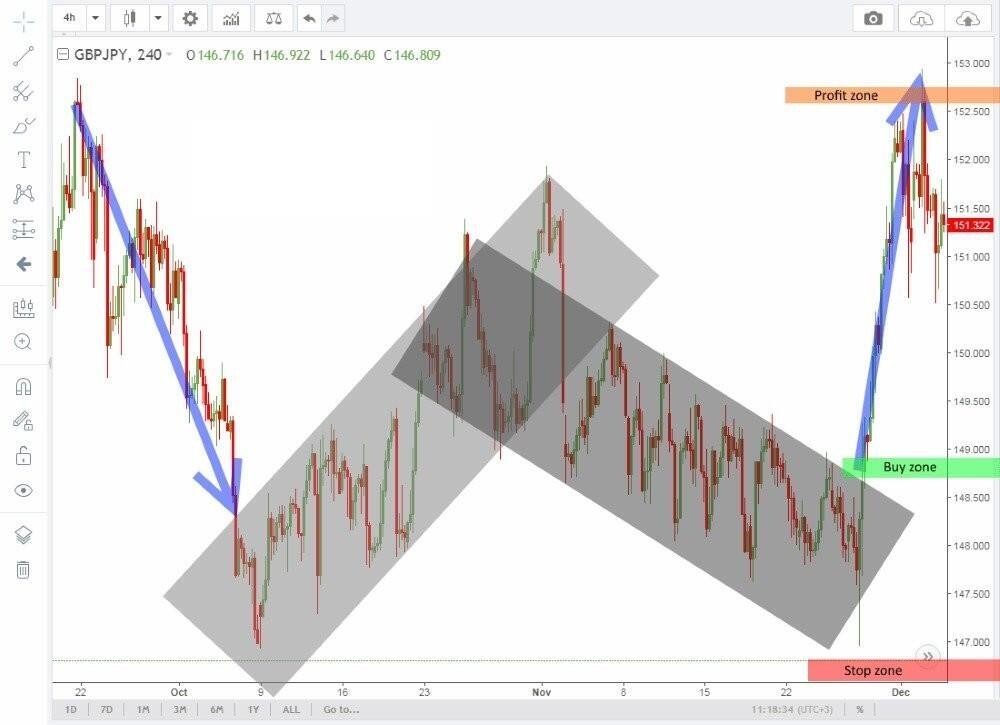Delete drawings with the trash icon

23,570
